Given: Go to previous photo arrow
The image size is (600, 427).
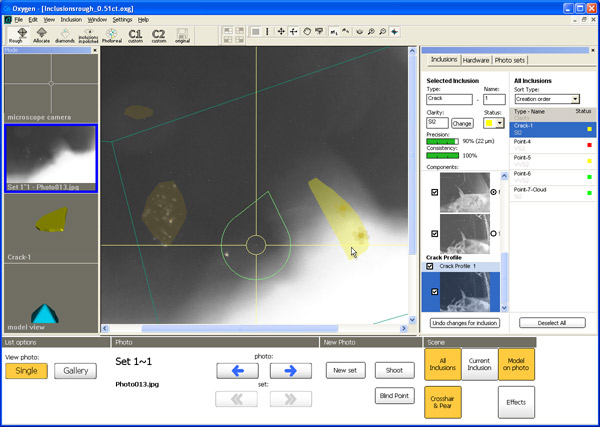Looking at the screenshot, I should pyautogui.click(x=237, y=371).
